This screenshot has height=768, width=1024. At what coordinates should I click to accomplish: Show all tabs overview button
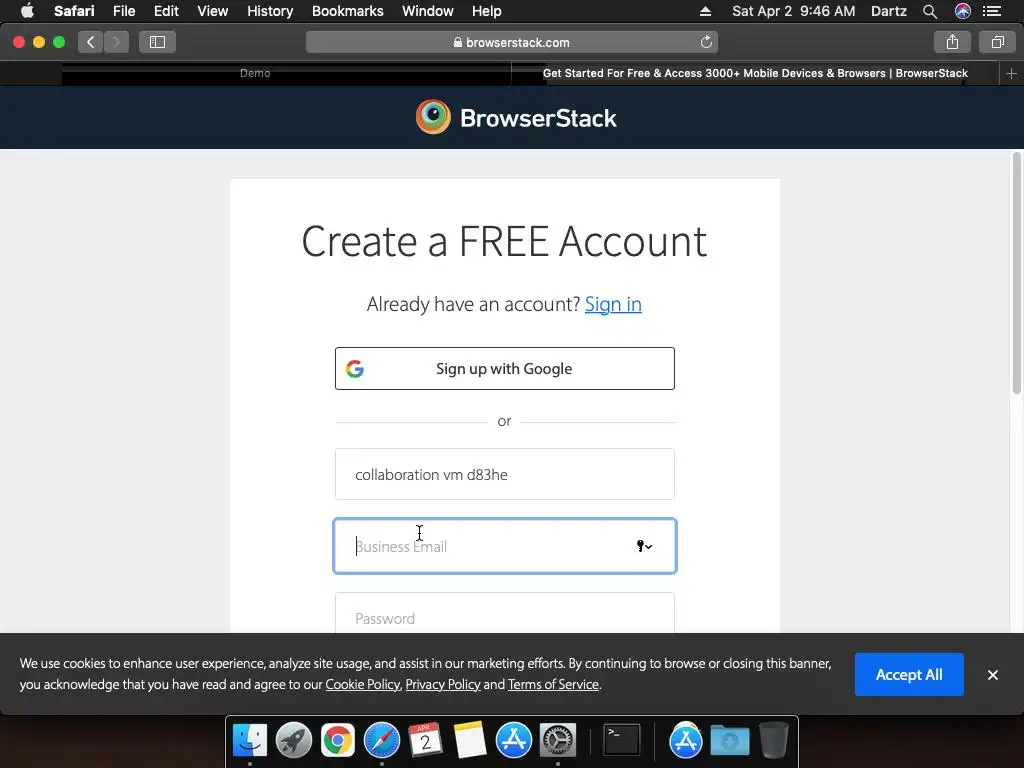coord(997,42)
